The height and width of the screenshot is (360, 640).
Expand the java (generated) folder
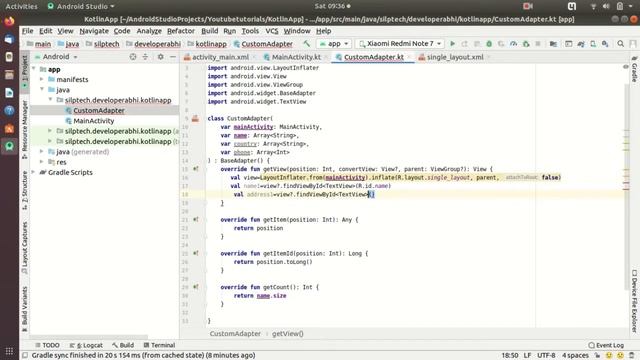[42, 151]
